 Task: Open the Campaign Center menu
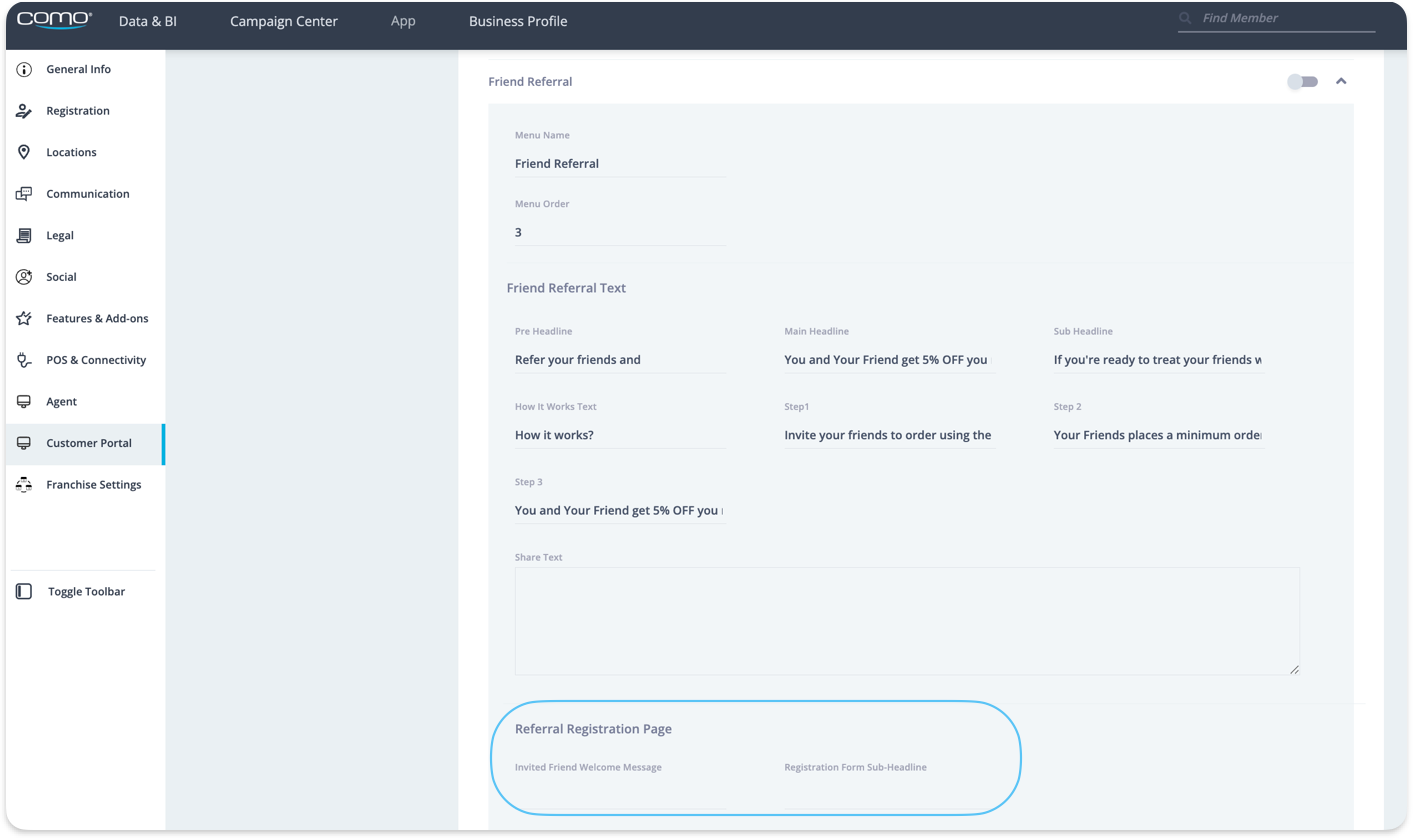(x=284, y=21)
